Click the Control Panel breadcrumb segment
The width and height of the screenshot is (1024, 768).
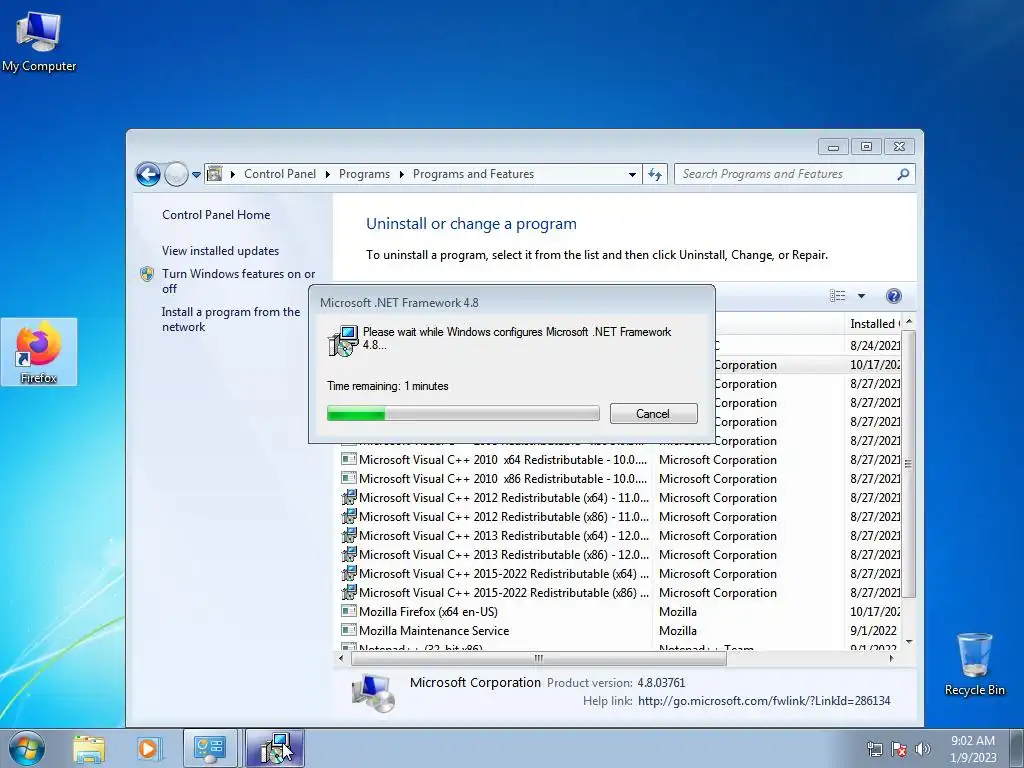click(280, 174)
